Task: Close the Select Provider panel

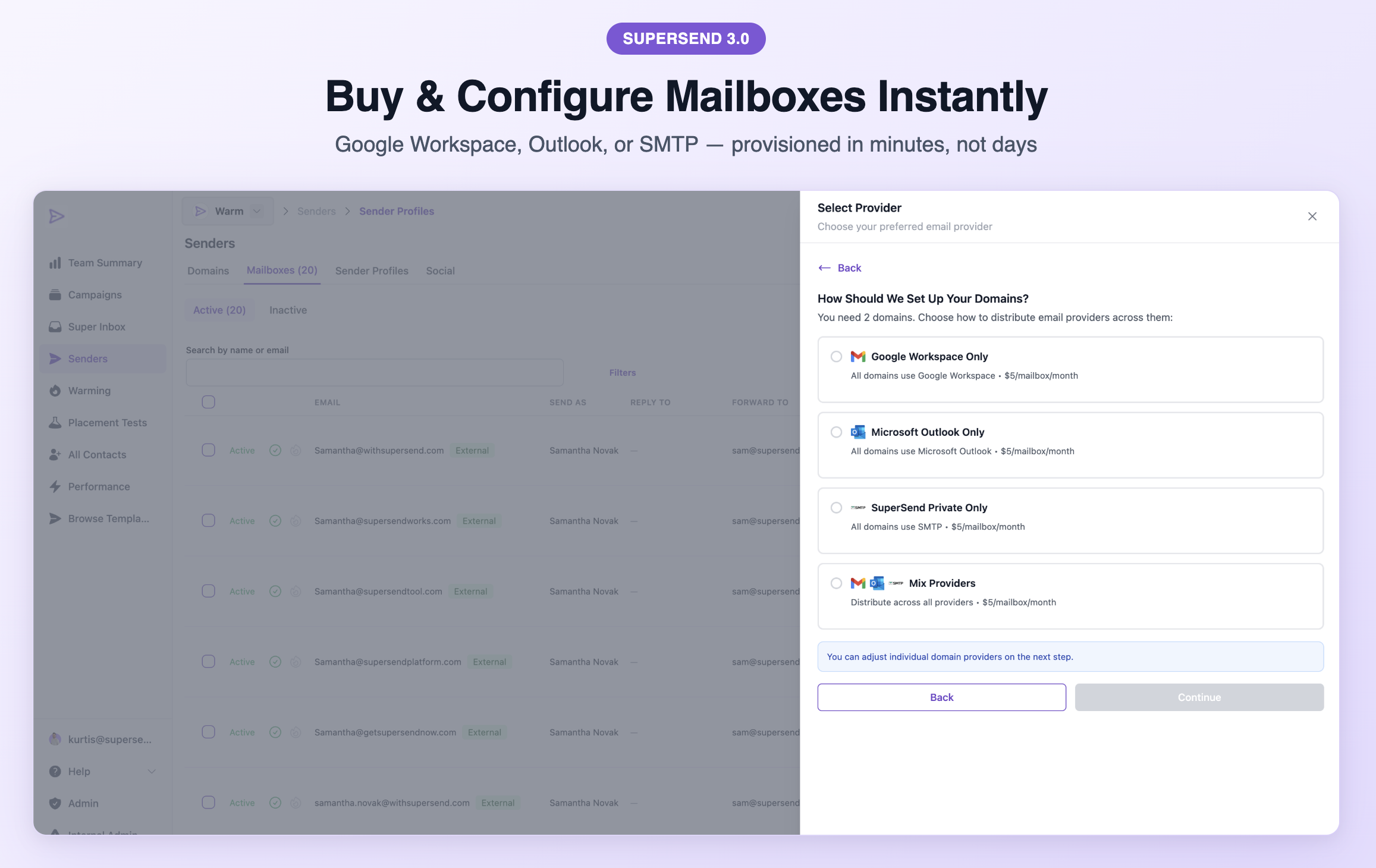Action: 1312,216
